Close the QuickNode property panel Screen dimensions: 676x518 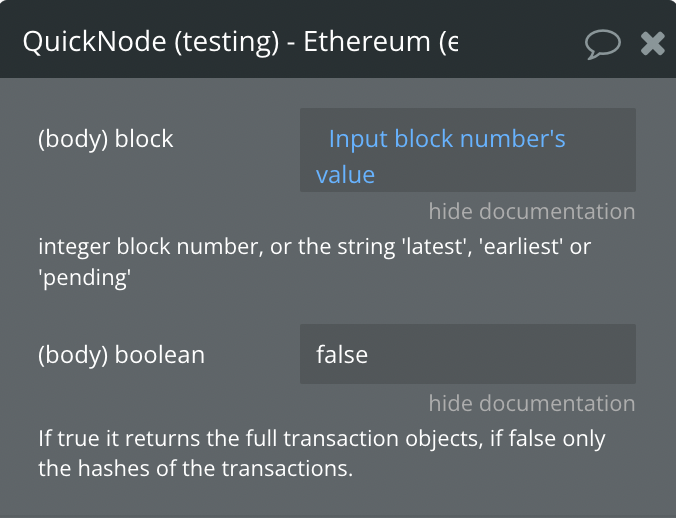pos(652,44)
